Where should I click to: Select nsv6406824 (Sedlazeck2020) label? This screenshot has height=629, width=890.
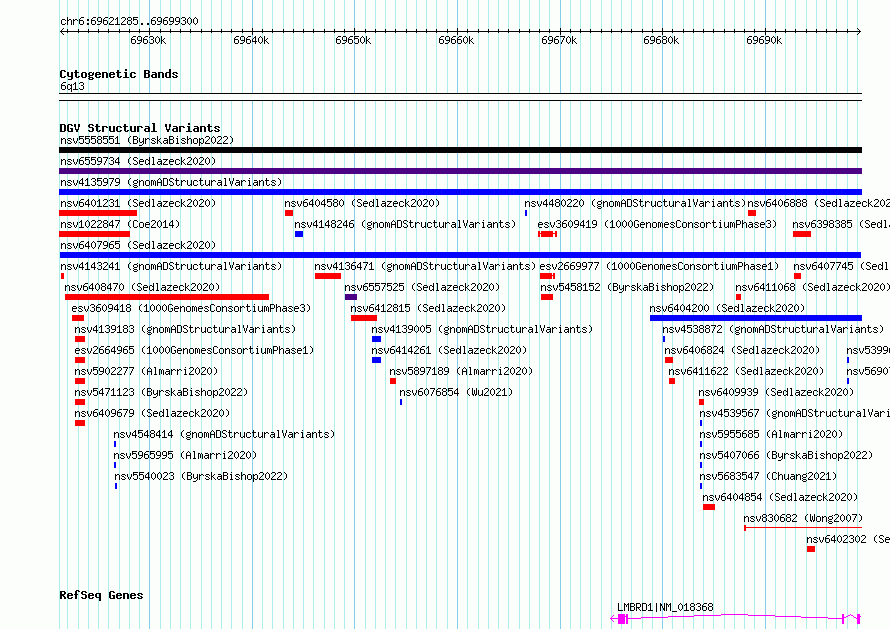point(742,350)
